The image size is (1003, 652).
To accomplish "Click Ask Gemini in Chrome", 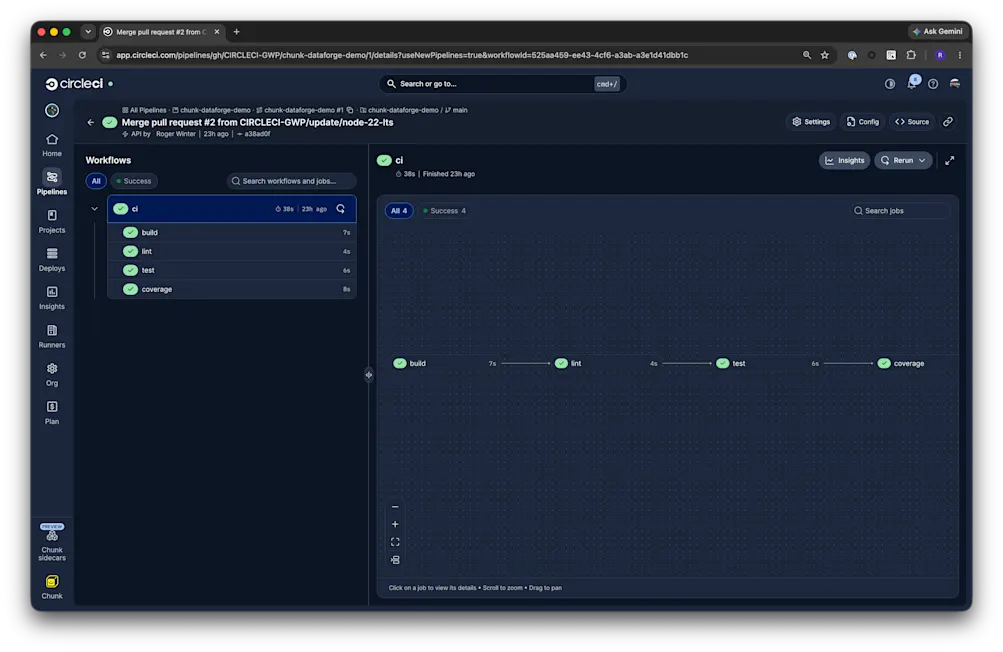I will click(x=937, y=31).
